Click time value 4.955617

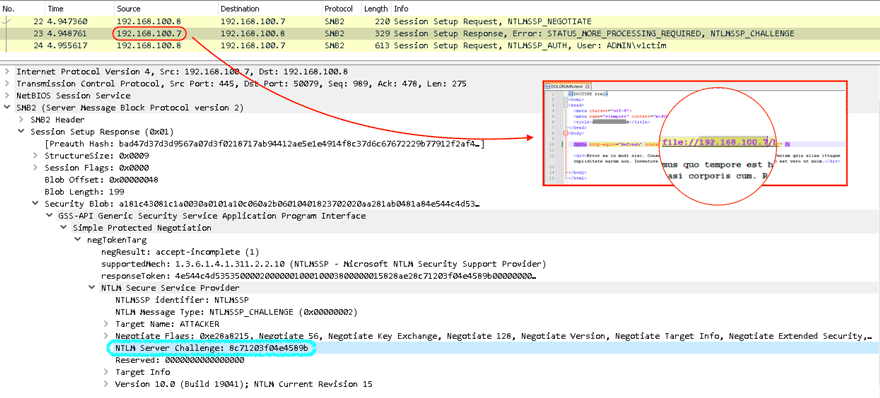pyautogui.click(x=68, y=45)
